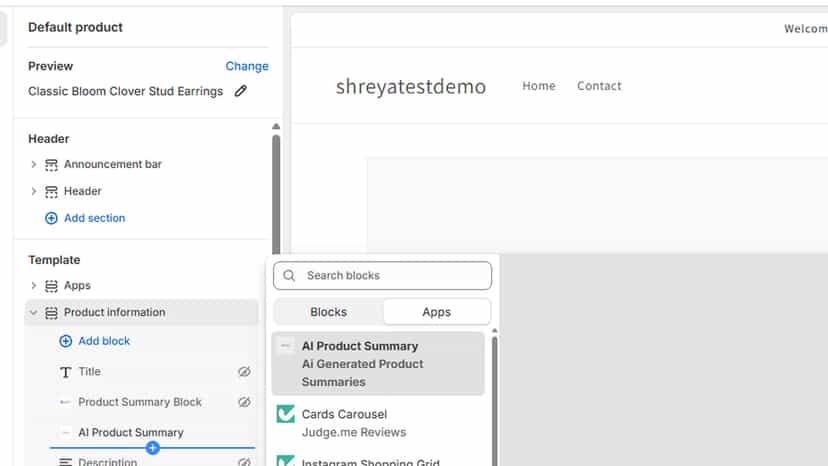Open the Contact menu link in preview
The image size is (828, 466).
coord(599,86)
